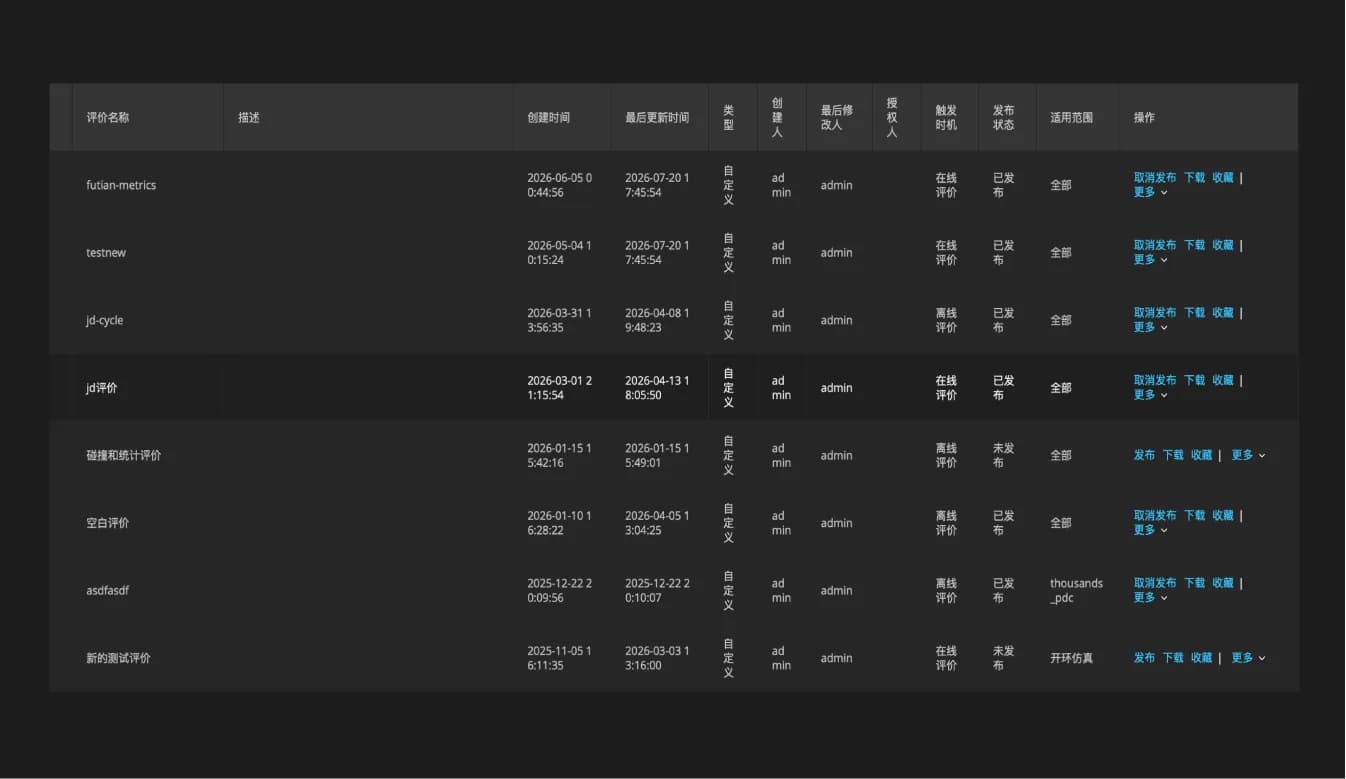Expand 更多 dropdown for futian-metrics row
Viewport: 1346px width, 779px height.
click(1150, 192)
